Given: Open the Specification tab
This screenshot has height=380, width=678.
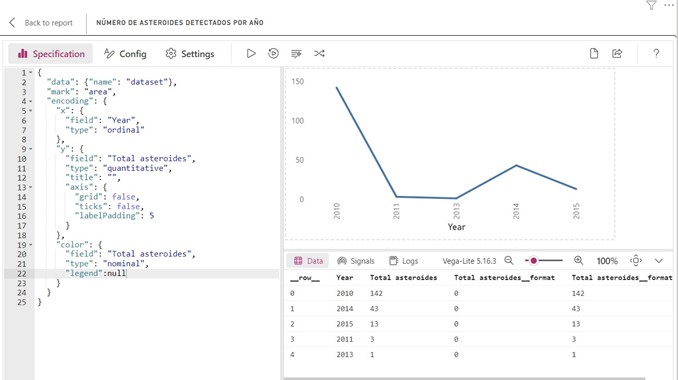Looking at the screenshot, I should click(51, 54).
